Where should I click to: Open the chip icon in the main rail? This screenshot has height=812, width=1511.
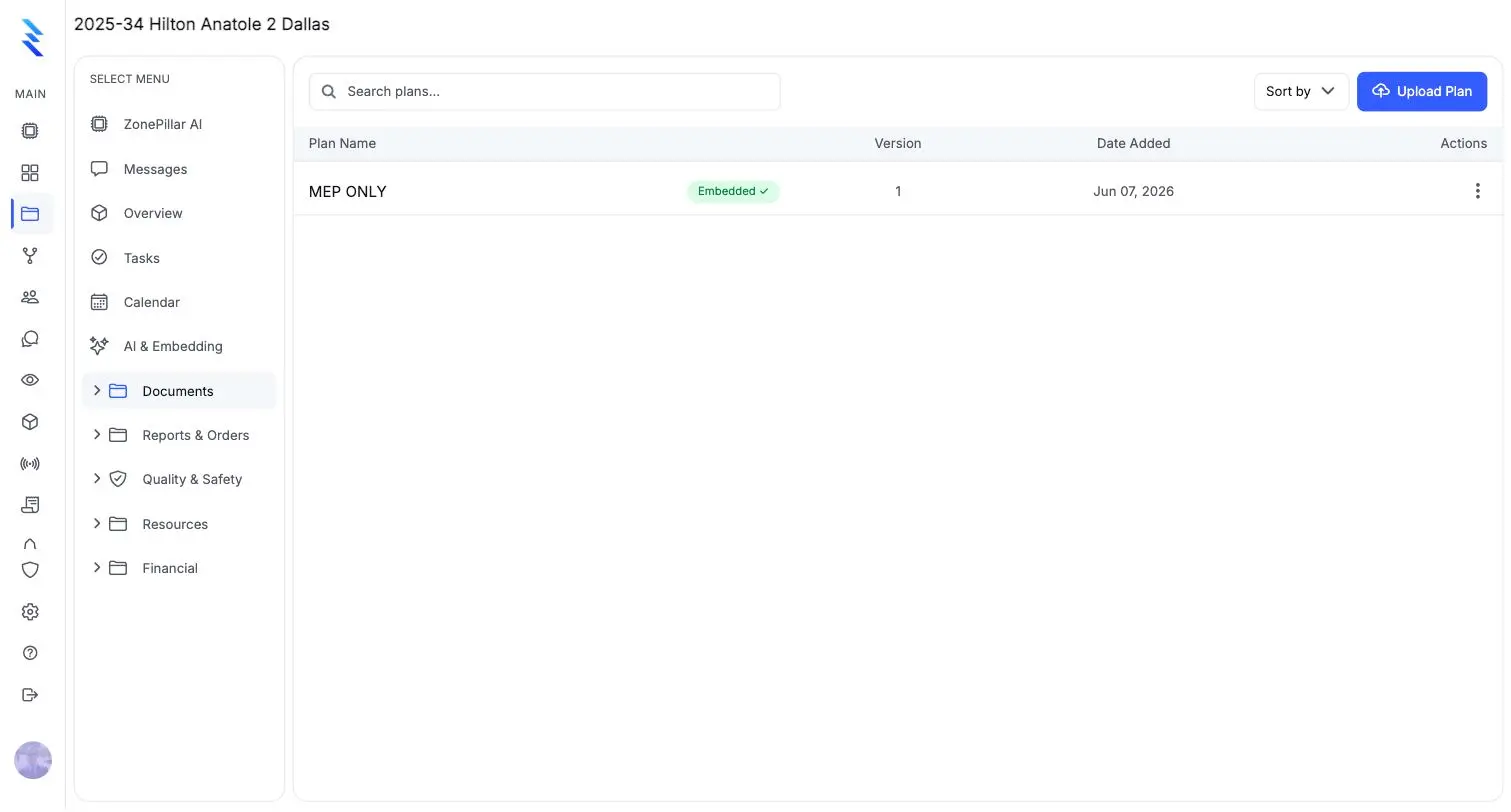(x=30, y=131)
